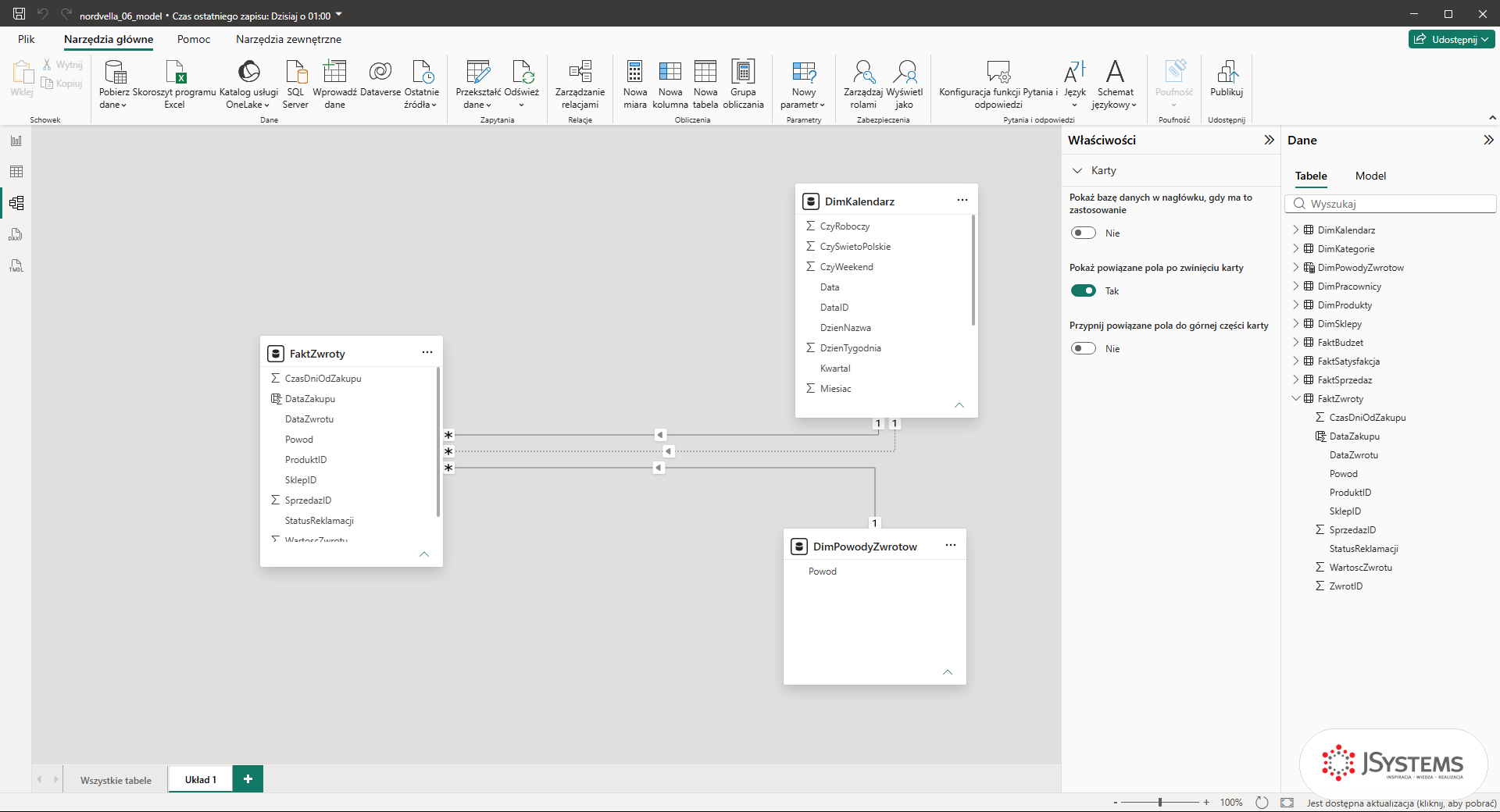The height and width of the screenshot is (812, 1500).
Task: Toggle Przypnij powiązane pola do górnej części karty
Action: [1084, 348]
